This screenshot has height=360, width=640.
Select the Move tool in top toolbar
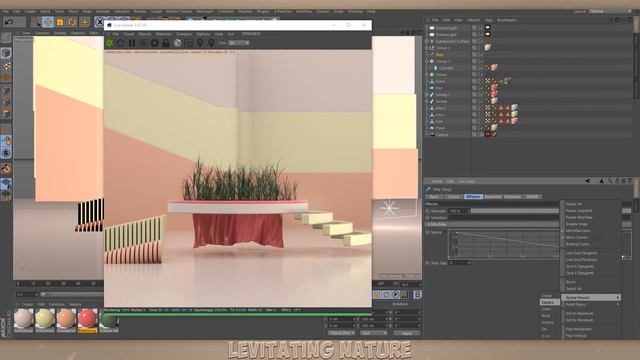click(x=48, y=22)
